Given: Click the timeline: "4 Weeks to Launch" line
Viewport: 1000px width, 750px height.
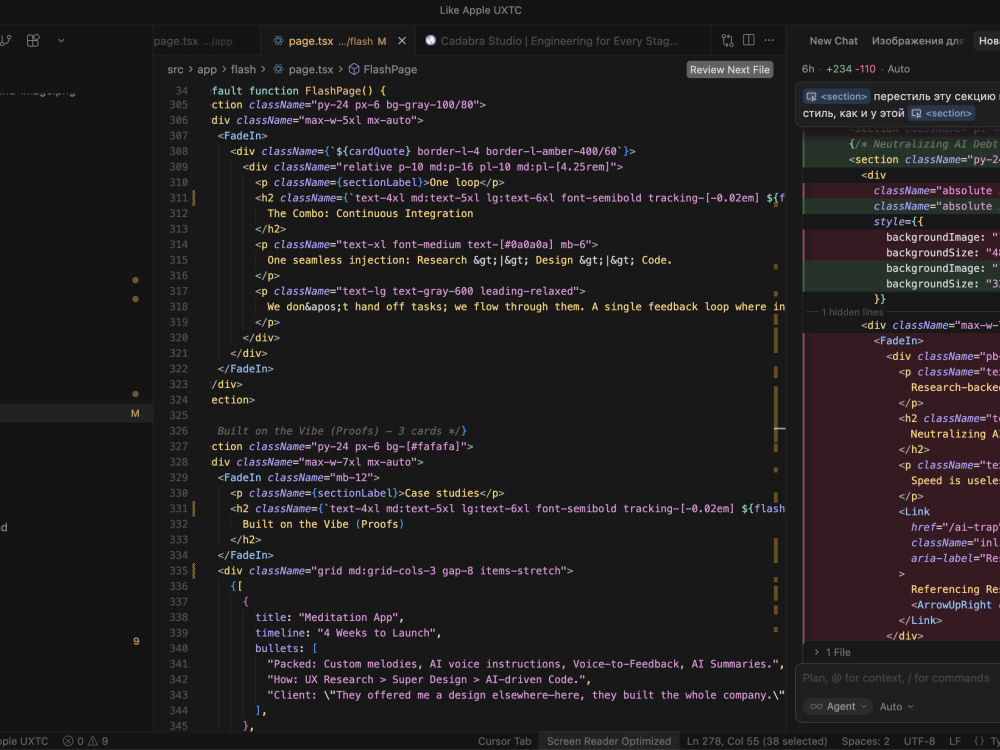Looking at the screenshot, I should pos(348,633).
